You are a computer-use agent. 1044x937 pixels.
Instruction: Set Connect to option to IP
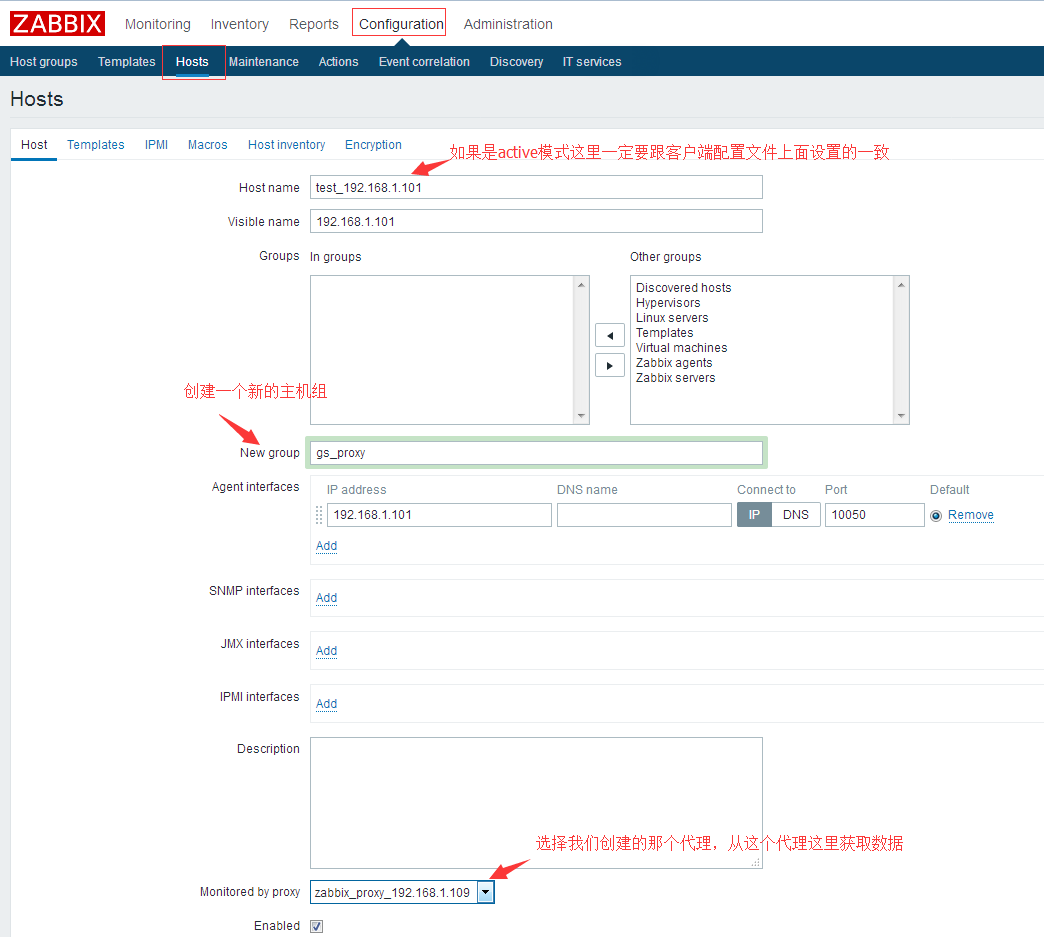point(754,515)
